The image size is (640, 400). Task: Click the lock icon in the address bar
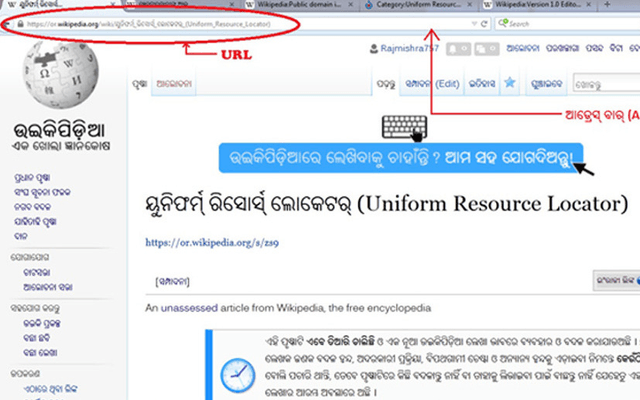coord(20,24)
